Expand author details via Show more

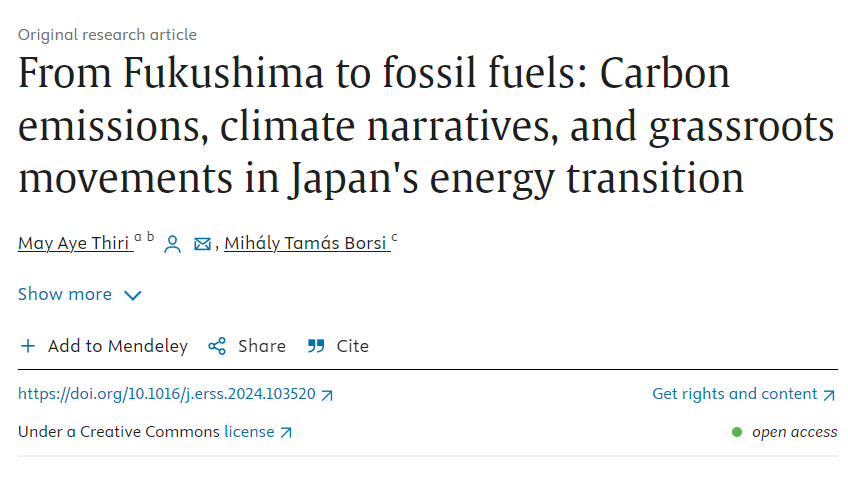(x=65, y=294)
